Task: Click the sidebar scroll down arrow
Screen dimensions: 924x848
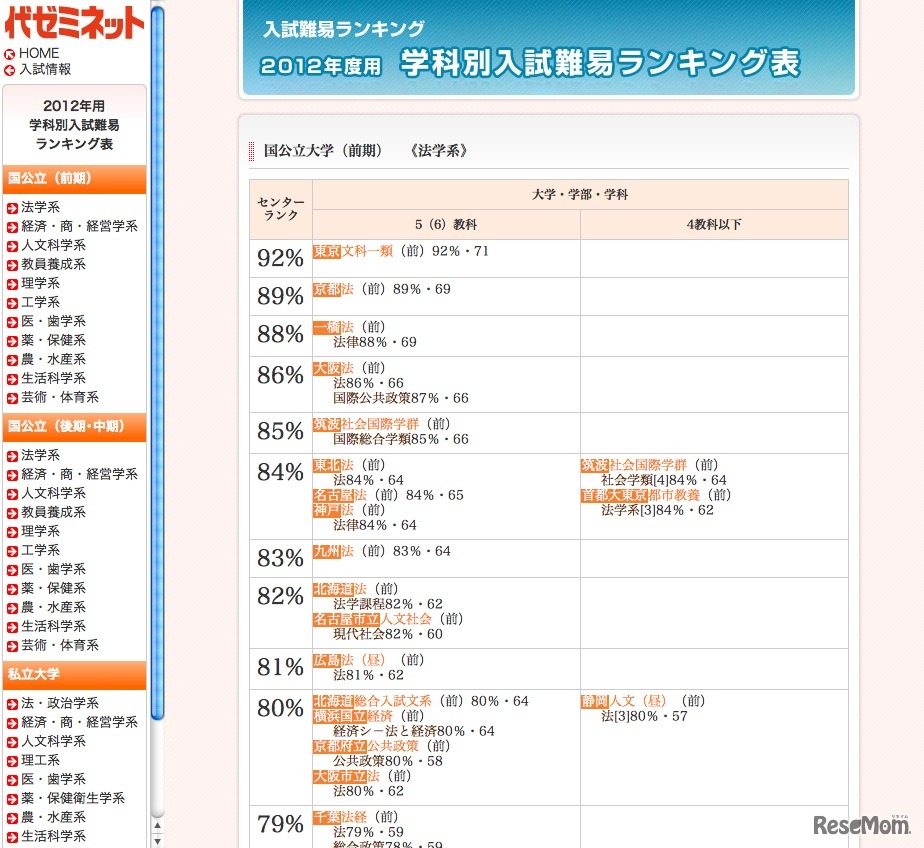Action: (157, 842)
